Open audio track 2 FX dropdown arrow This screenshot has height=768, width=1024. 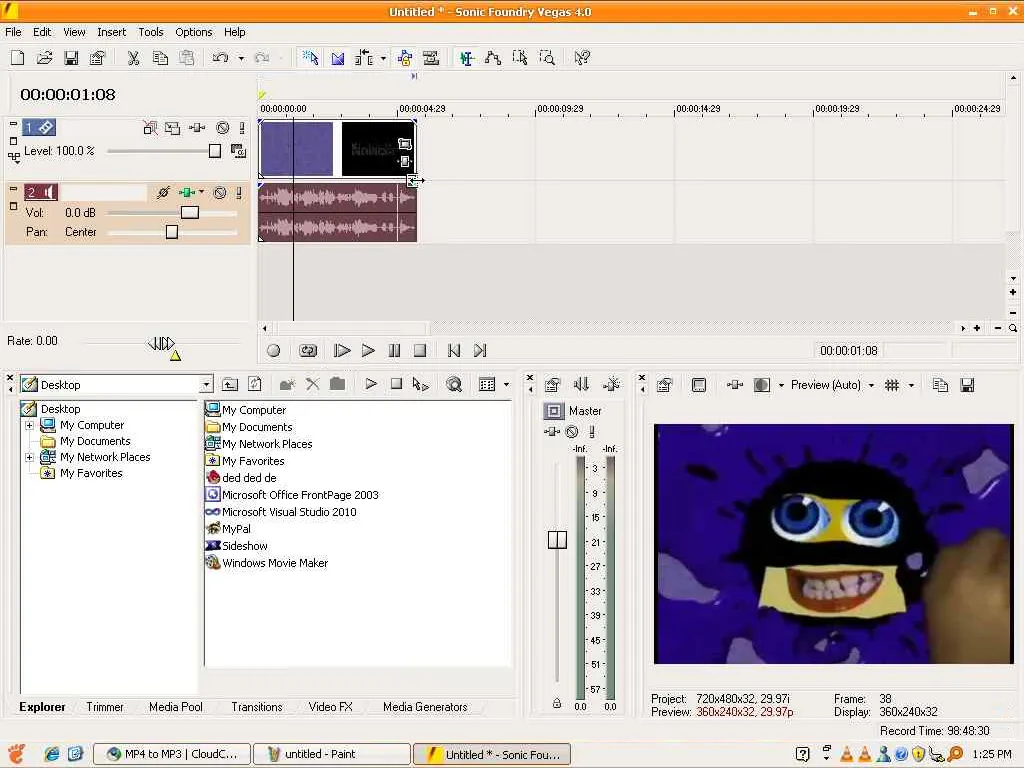(x=201, y=192)
